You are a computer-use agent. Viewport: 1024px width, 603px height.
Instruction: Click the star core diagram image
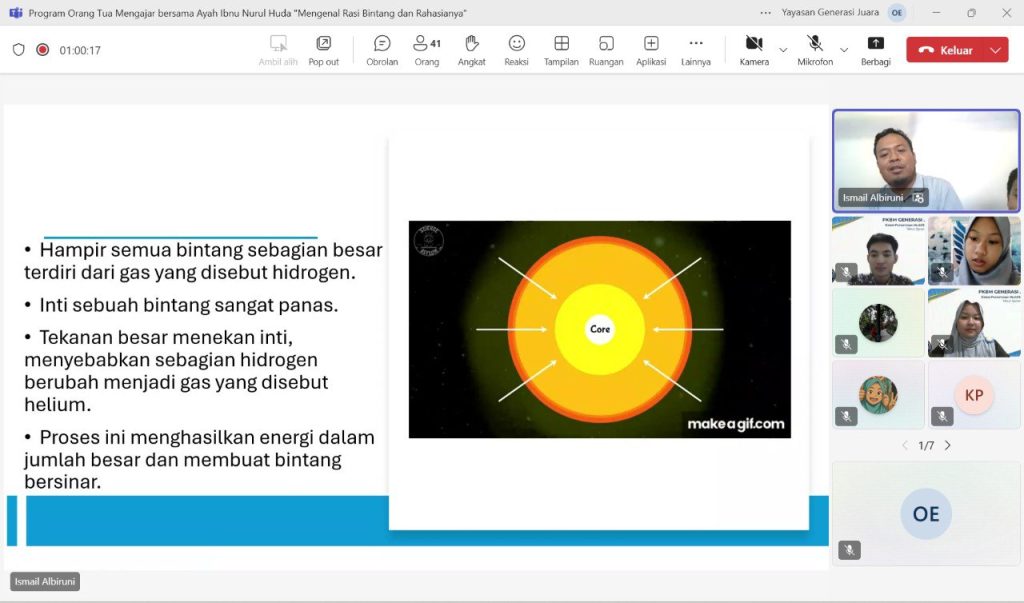tap(600, 329)
